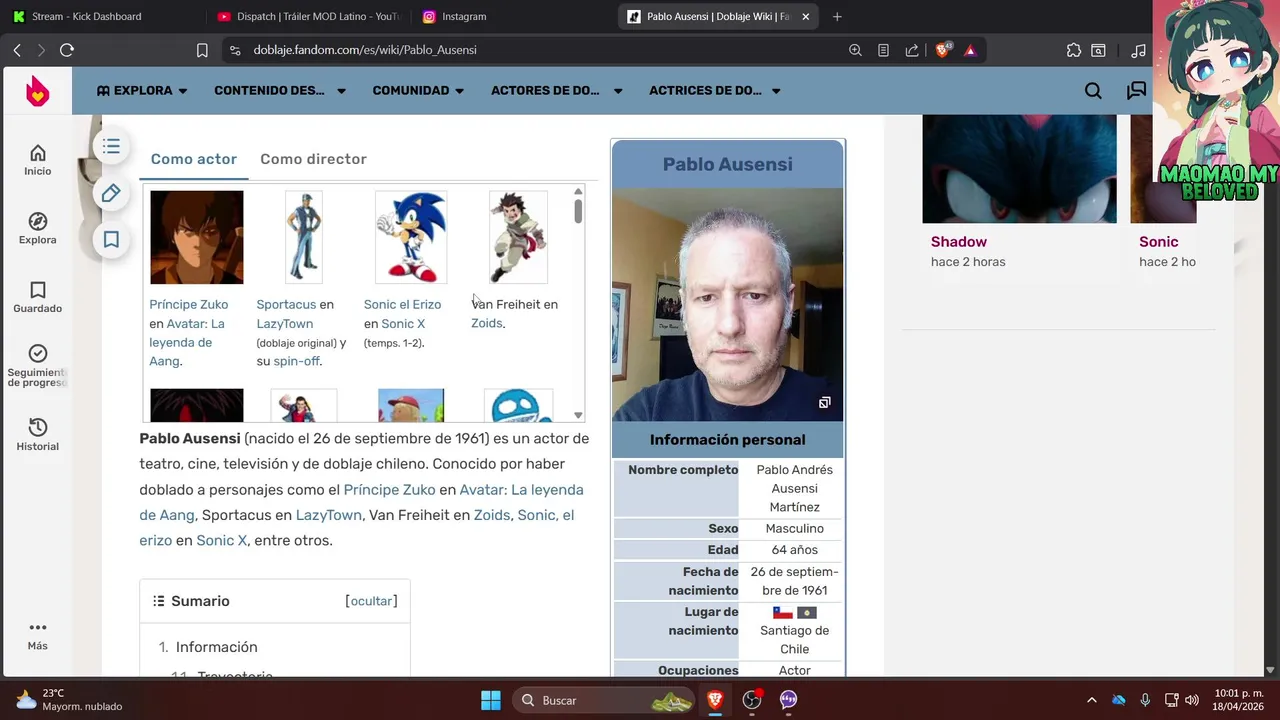Open OBS Studio in taskbar
Viewport: 1280px width, 720px height.
click(752, 700)
